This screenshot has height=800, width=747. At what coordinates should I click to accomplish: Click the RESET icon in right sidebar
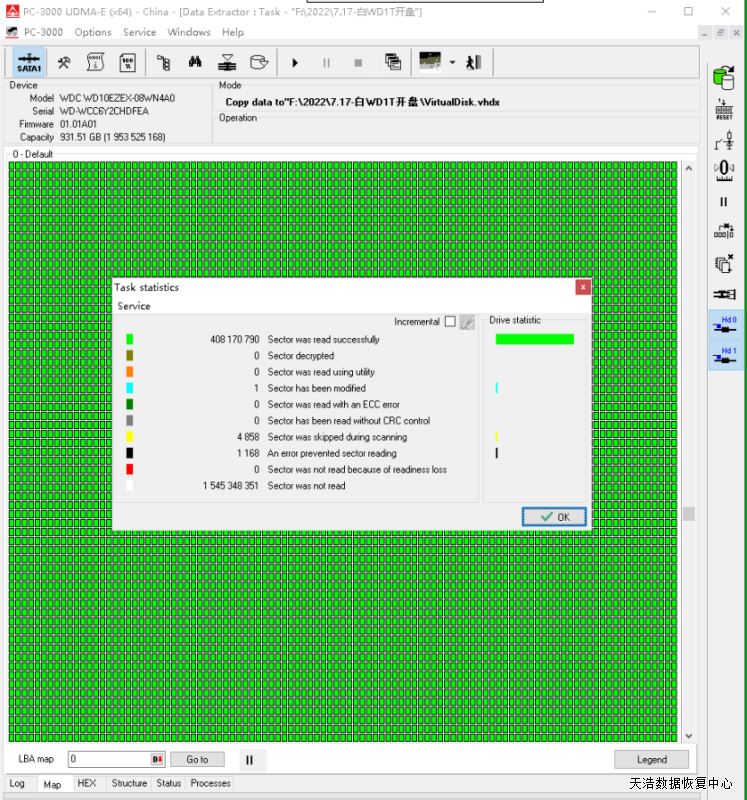[724, 109]
